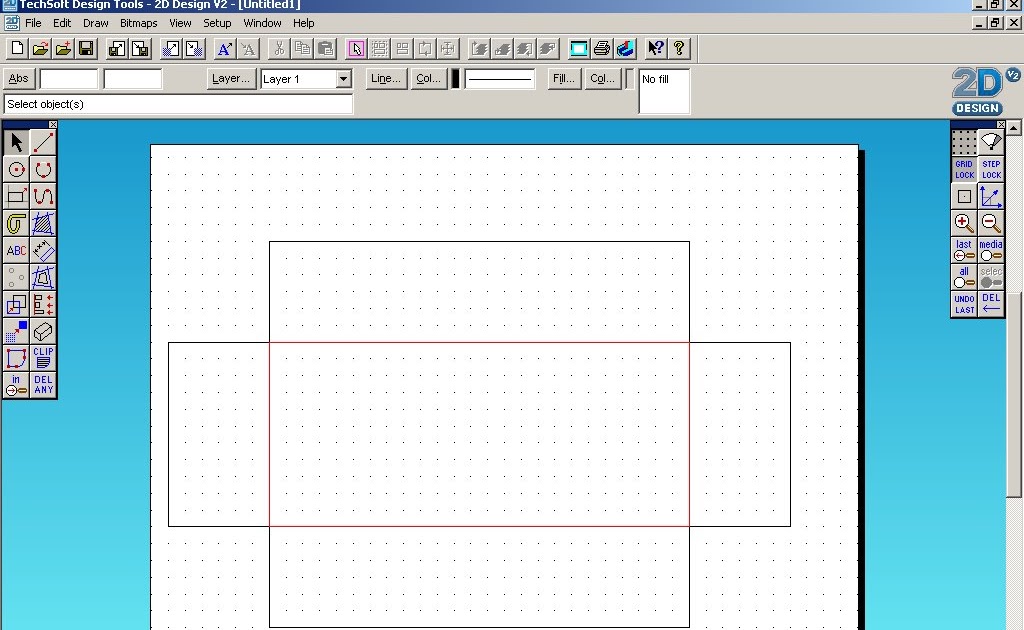Enable GRID LOCK
The height and width of the screenshot is (630, 1024).
(963, 168)
